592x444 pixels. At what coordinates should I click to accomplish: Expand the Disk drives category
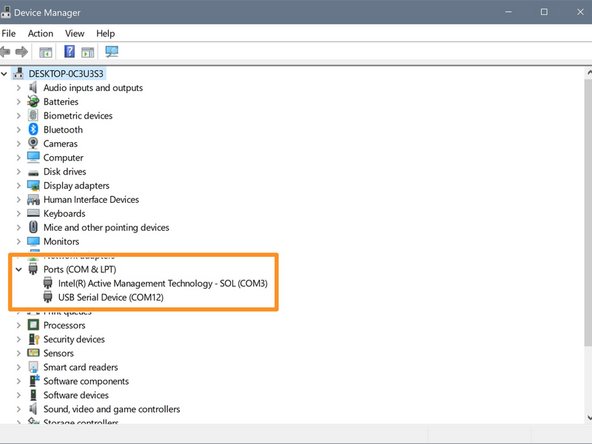[18, 171]
